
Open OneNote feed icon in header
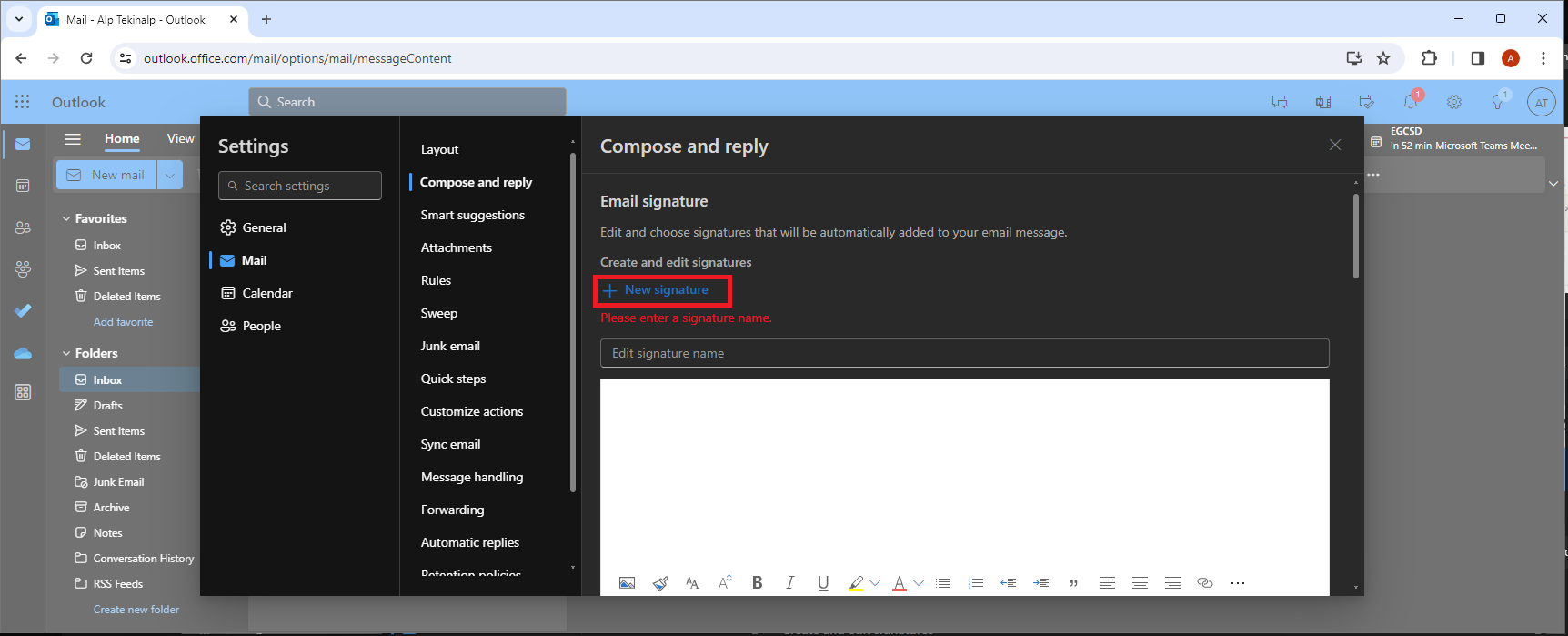(x=1323, y=102)
